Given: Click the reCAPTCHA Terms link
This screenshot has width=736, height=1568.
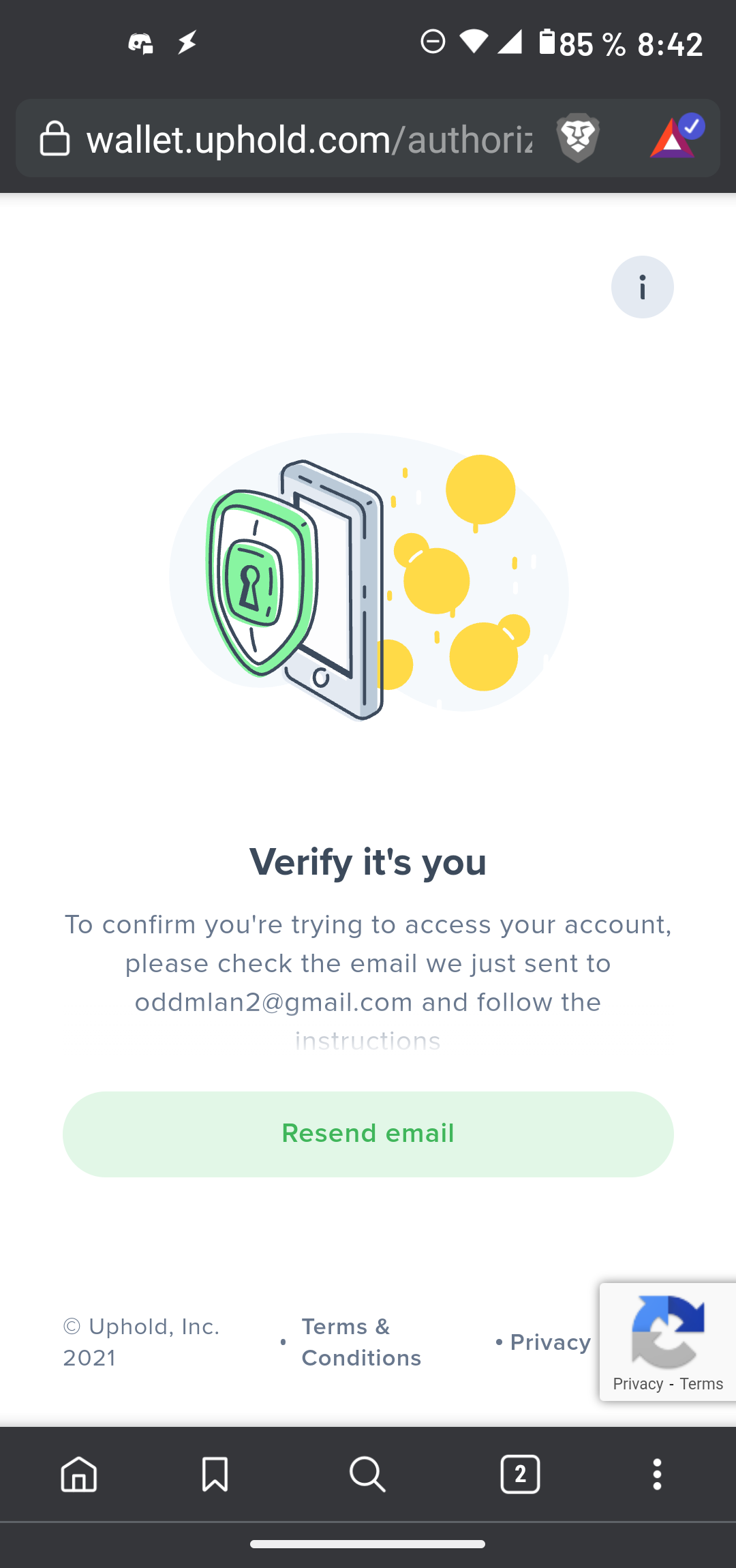Looking at the screenshot, I should point(701,1384).
